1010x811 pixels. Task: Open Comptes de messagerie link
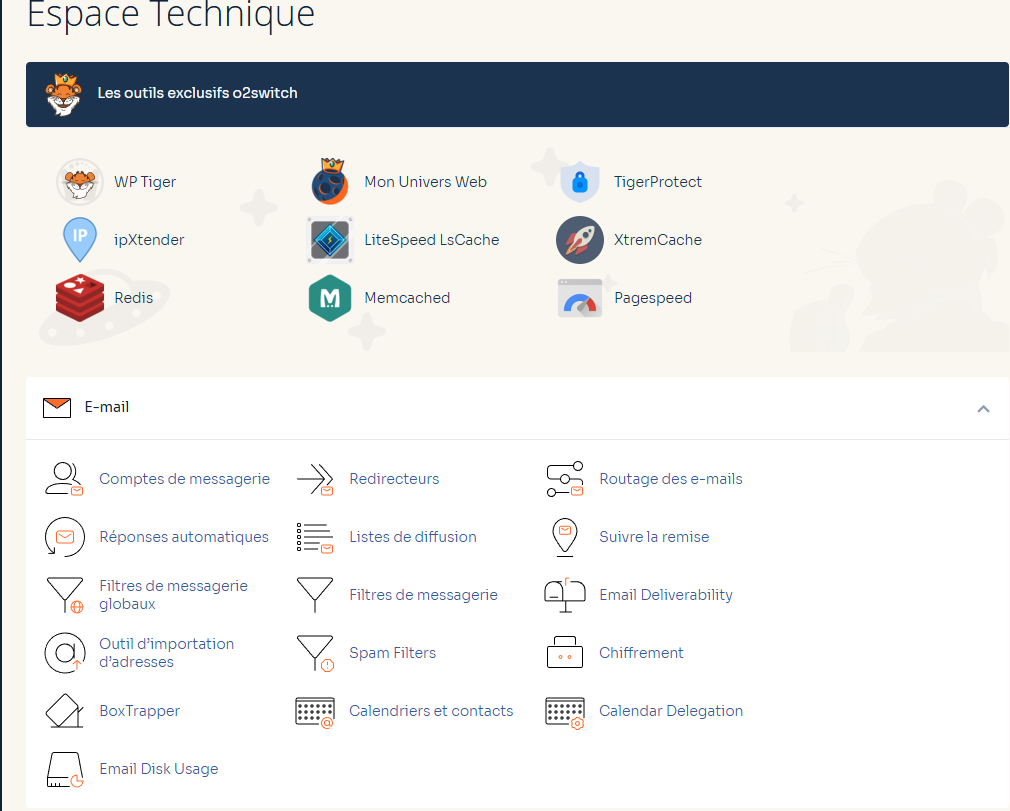coord(184,479)
